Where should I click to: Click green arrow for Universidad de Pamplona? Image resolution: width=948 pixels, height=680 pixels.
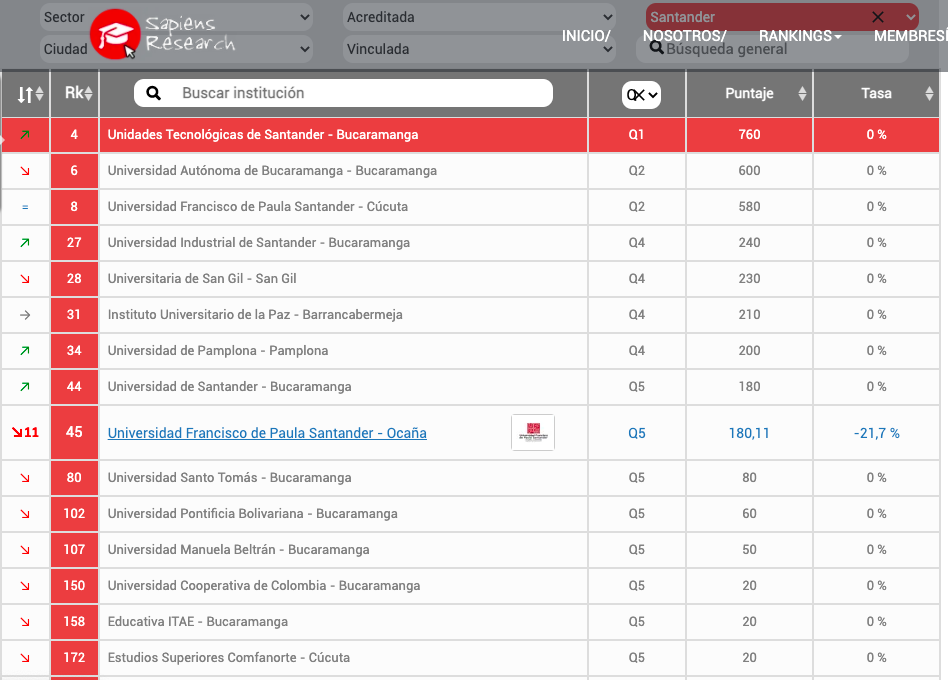coord(25,351)
